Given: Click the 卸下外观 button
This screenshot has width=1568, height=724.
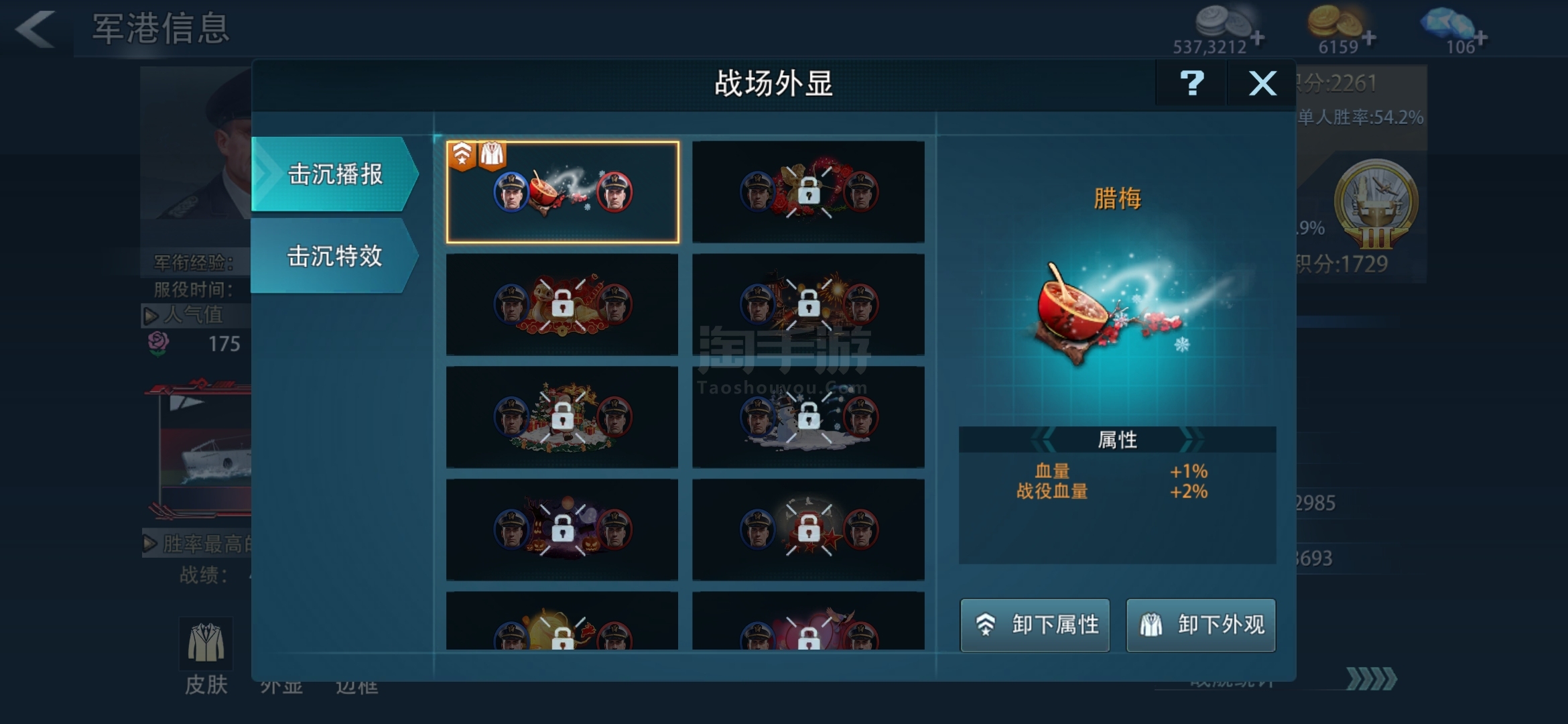Looking at the screenshot, I should pos(1201,625).
